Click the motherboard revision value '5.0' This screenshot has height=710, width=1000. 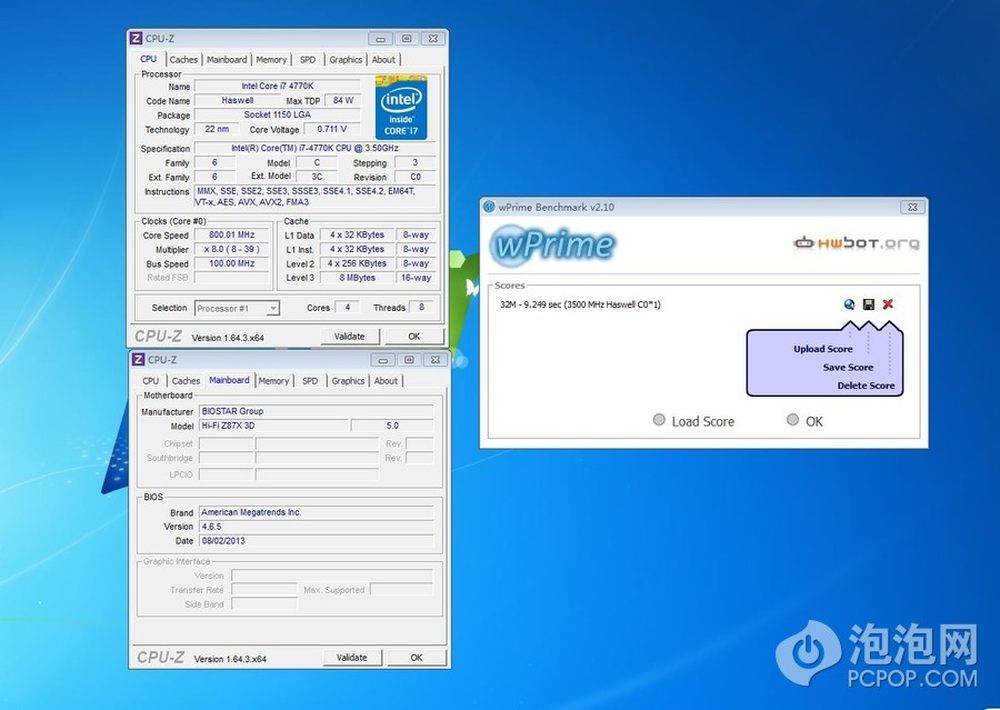point(392,425)
